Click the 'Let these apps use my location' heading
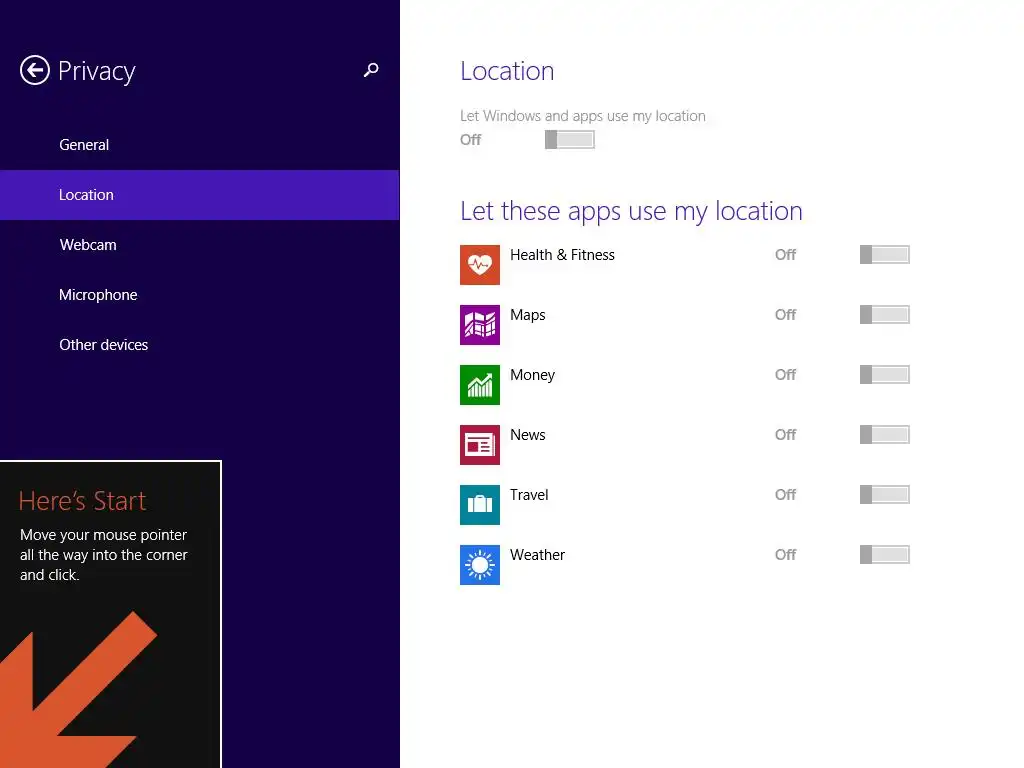 click(631, 212)
